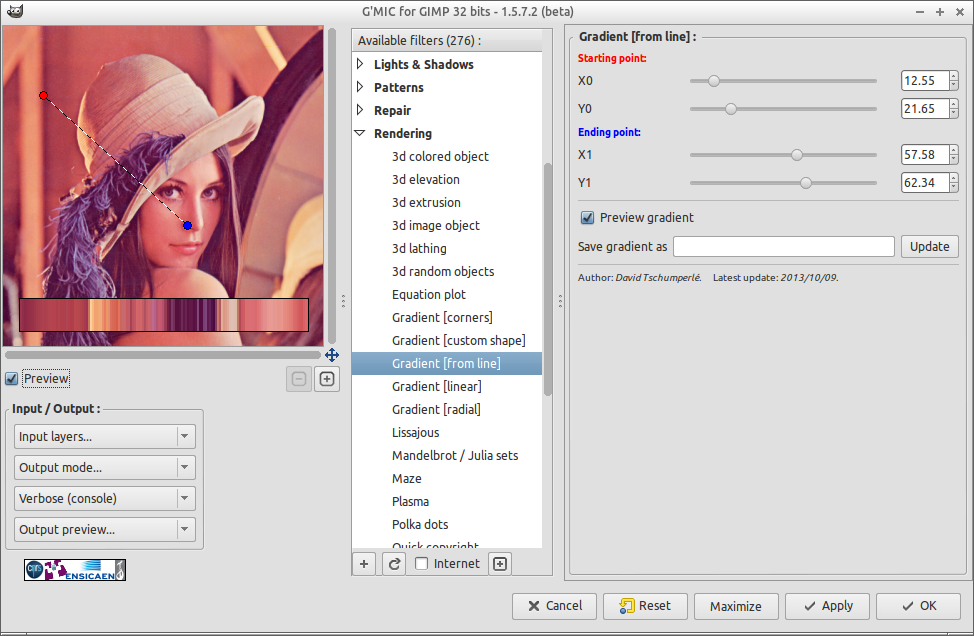The image size is (974, 636).
Task: Select the 3d image object filter
Action: (x=447, y=225)
